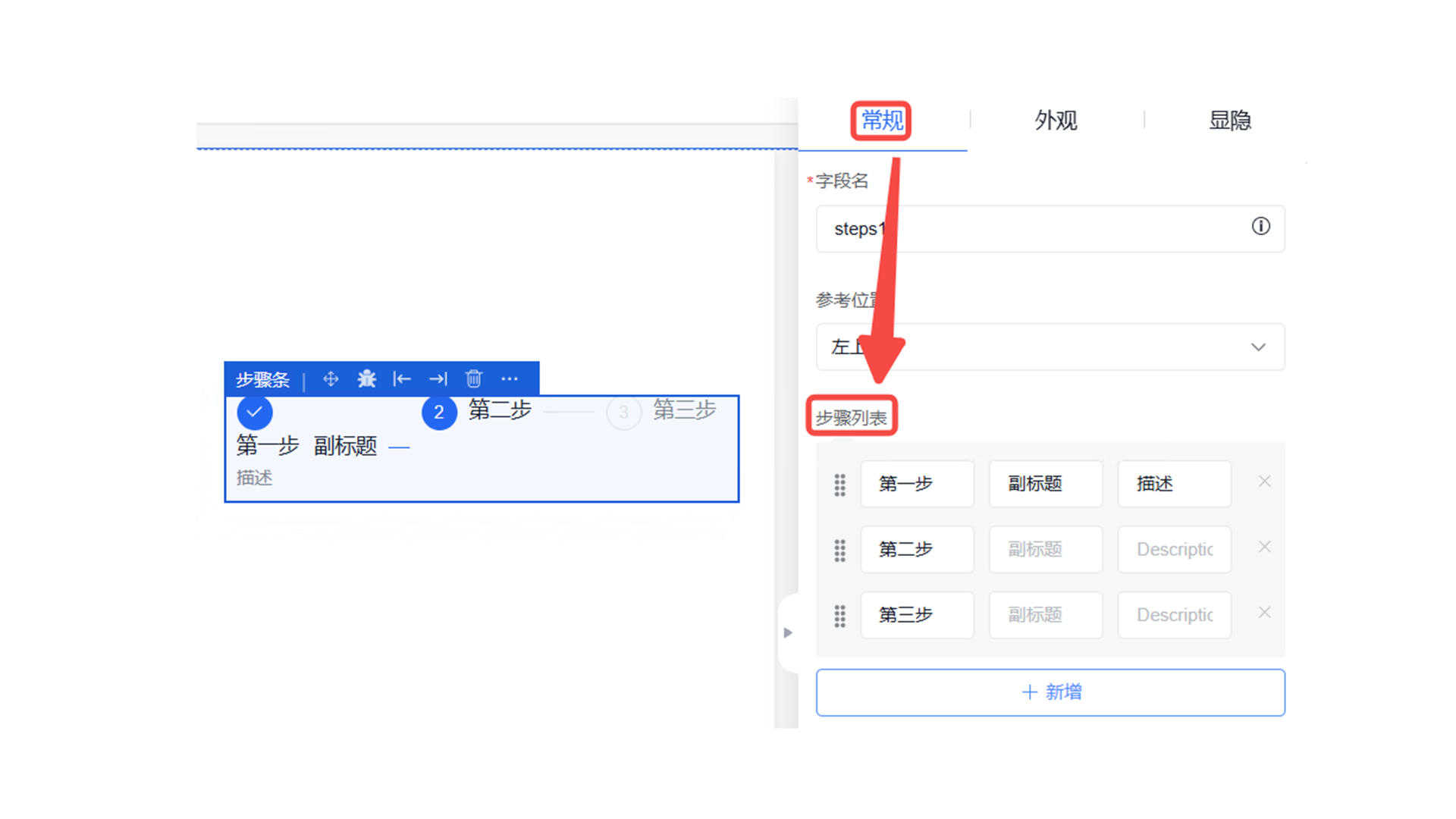This screenshot has height=819, width=1456.
Task: Edit the 第三步 title field in the list
Action: pos(917,615)
